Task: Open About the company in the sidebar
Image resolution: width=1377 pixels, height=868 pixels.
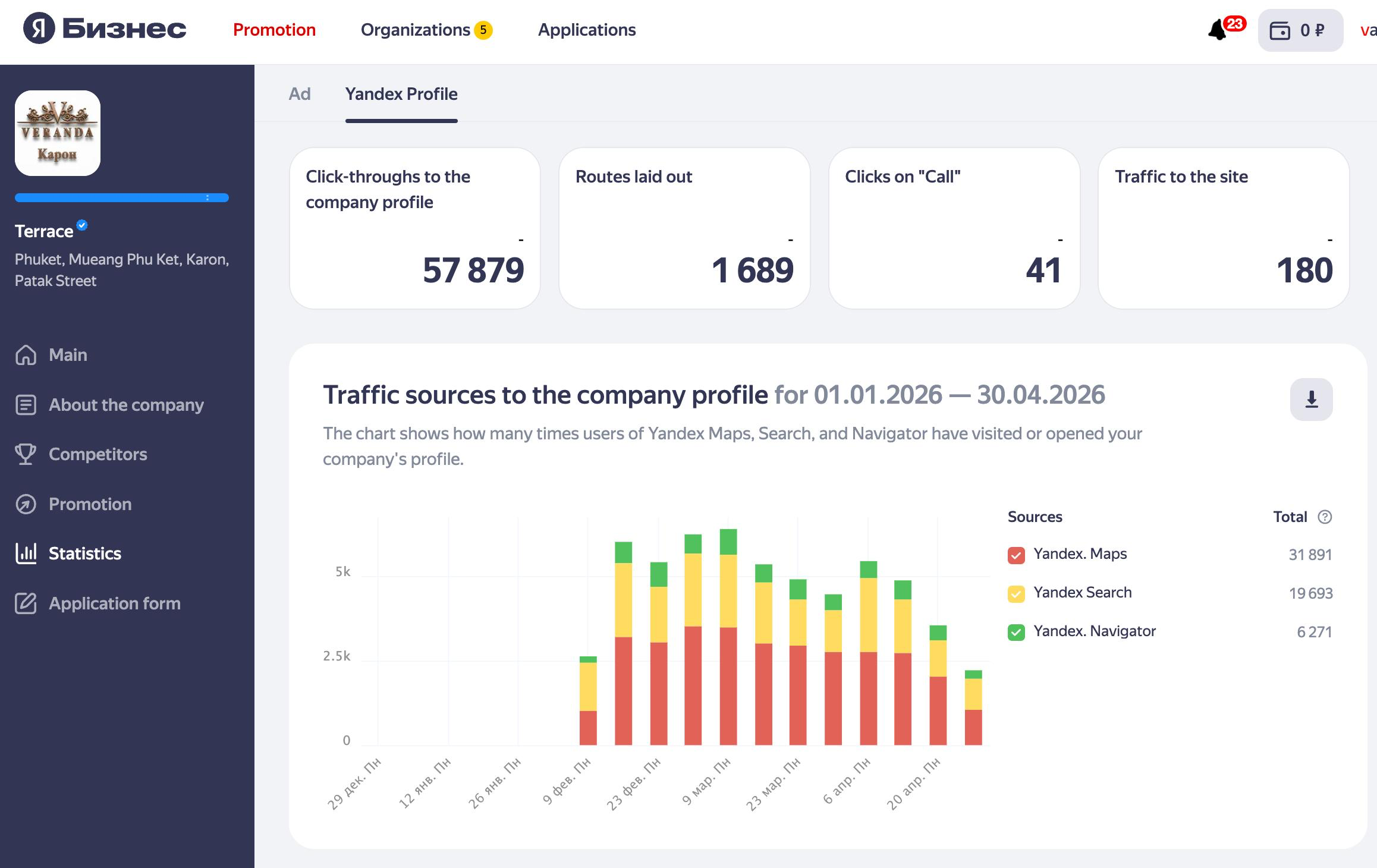Action: pos(126,405)
